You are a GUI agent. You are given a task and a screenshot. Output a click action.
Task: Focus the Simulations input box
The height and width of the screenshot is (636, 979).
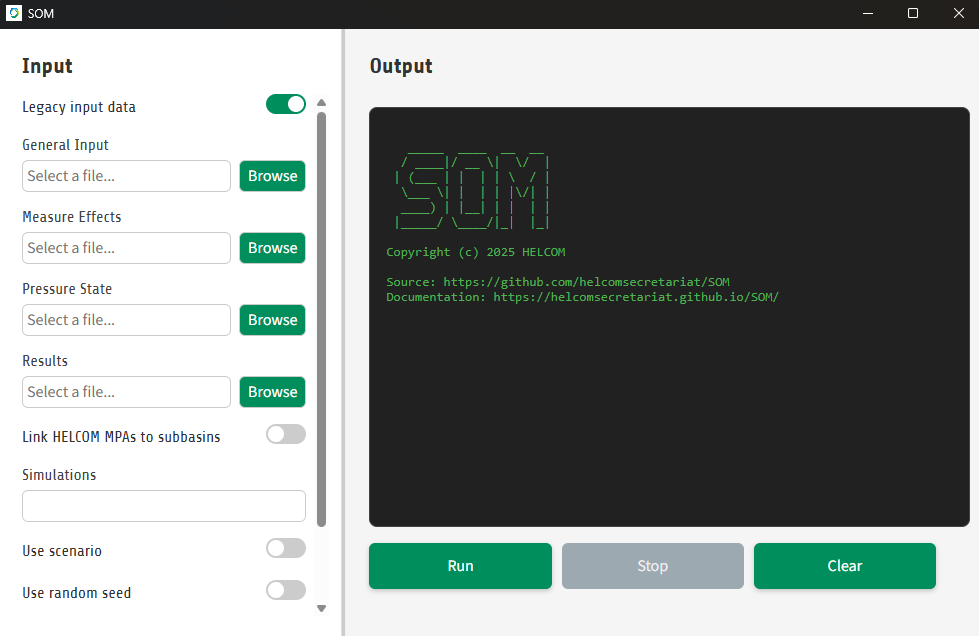point(164,506)
